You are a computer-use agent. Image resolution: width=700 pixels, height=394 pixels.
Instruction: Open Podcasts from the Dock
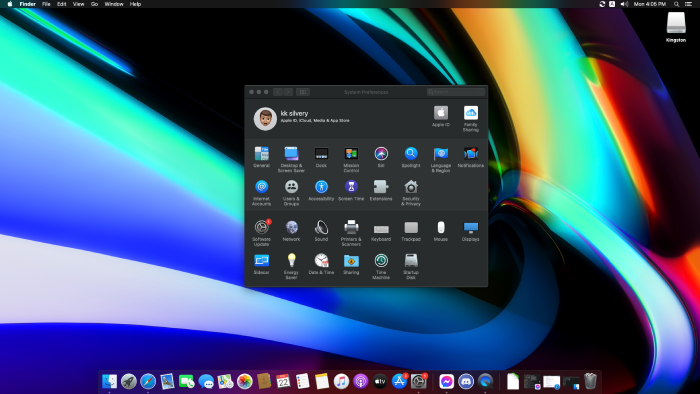pos(360,381)
